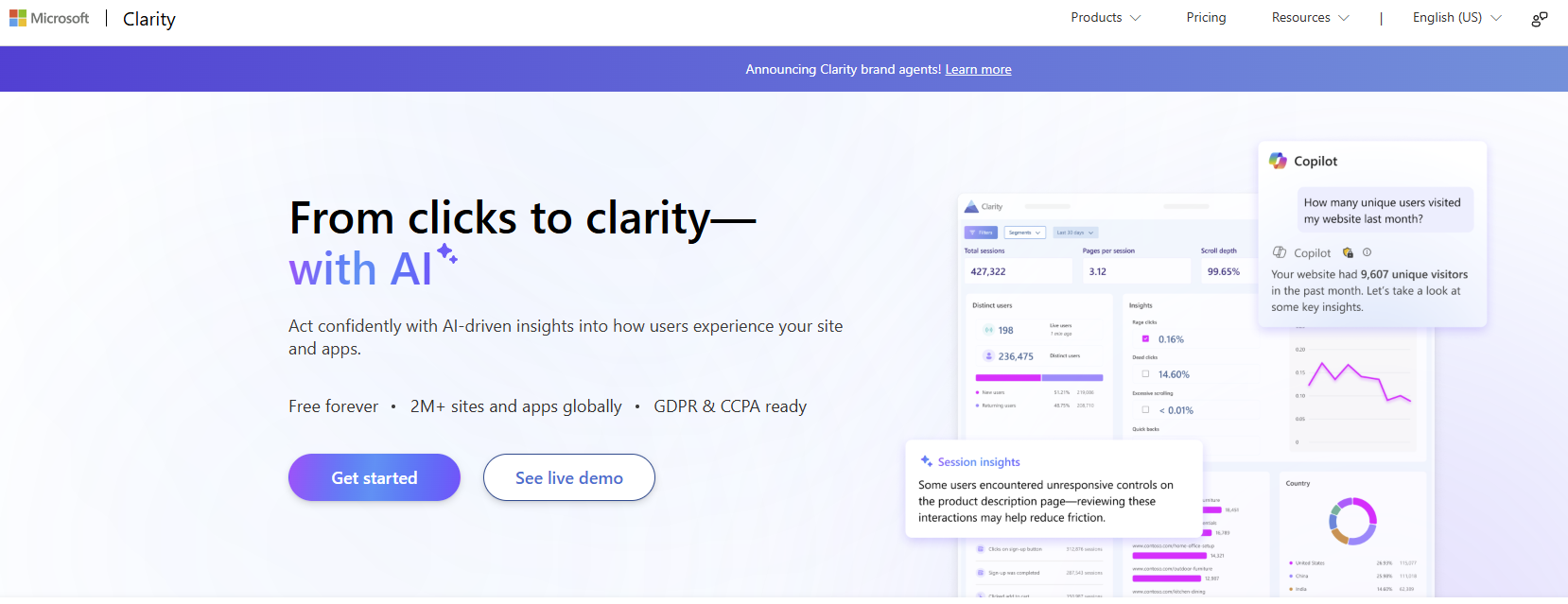The width and height of the screenshot is (1568, 604).
Task: Click the small Copilot response icon
Action: click(x=1280, y=252)
